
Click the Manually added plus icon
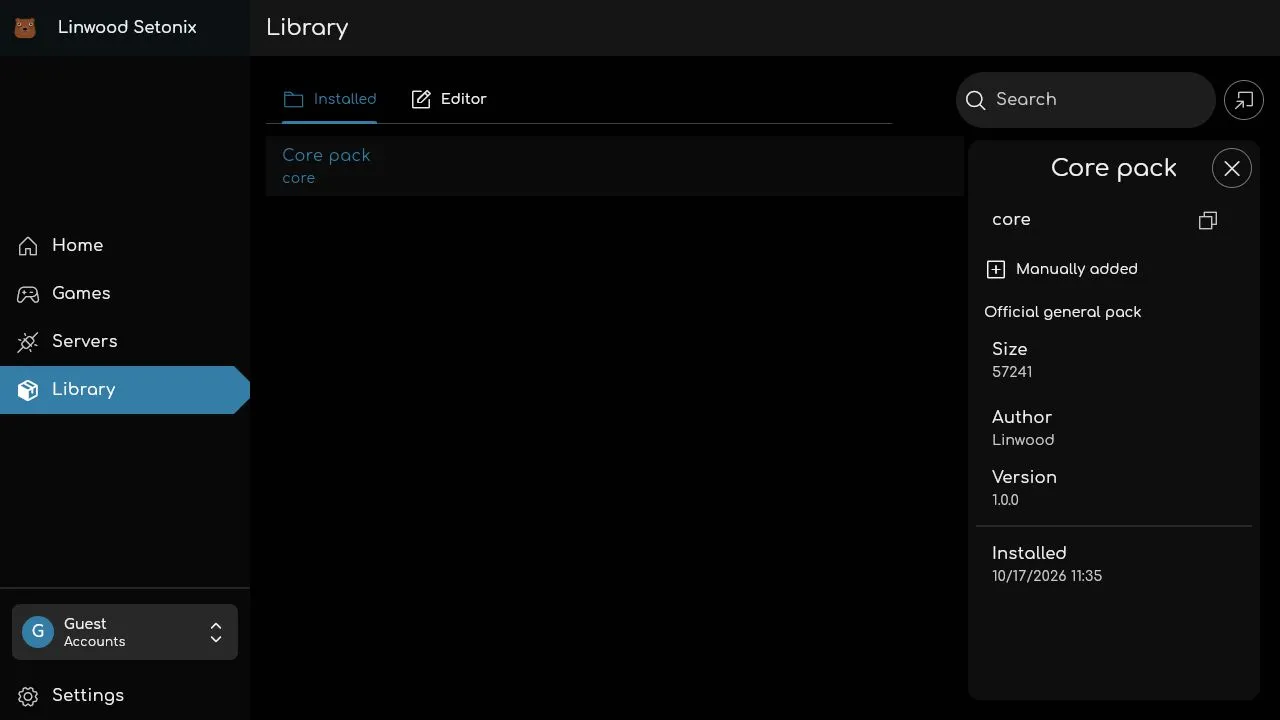tap(996, 269)
